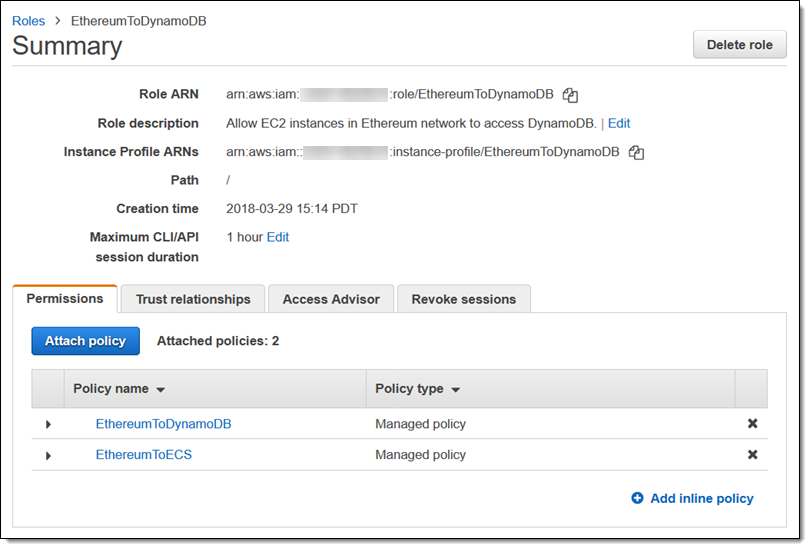Viewport: 810px width, 549px height.
Task: Open the EthereumToDynamoDB policy link
Action: pyautogui.click(x=163, y=424)
